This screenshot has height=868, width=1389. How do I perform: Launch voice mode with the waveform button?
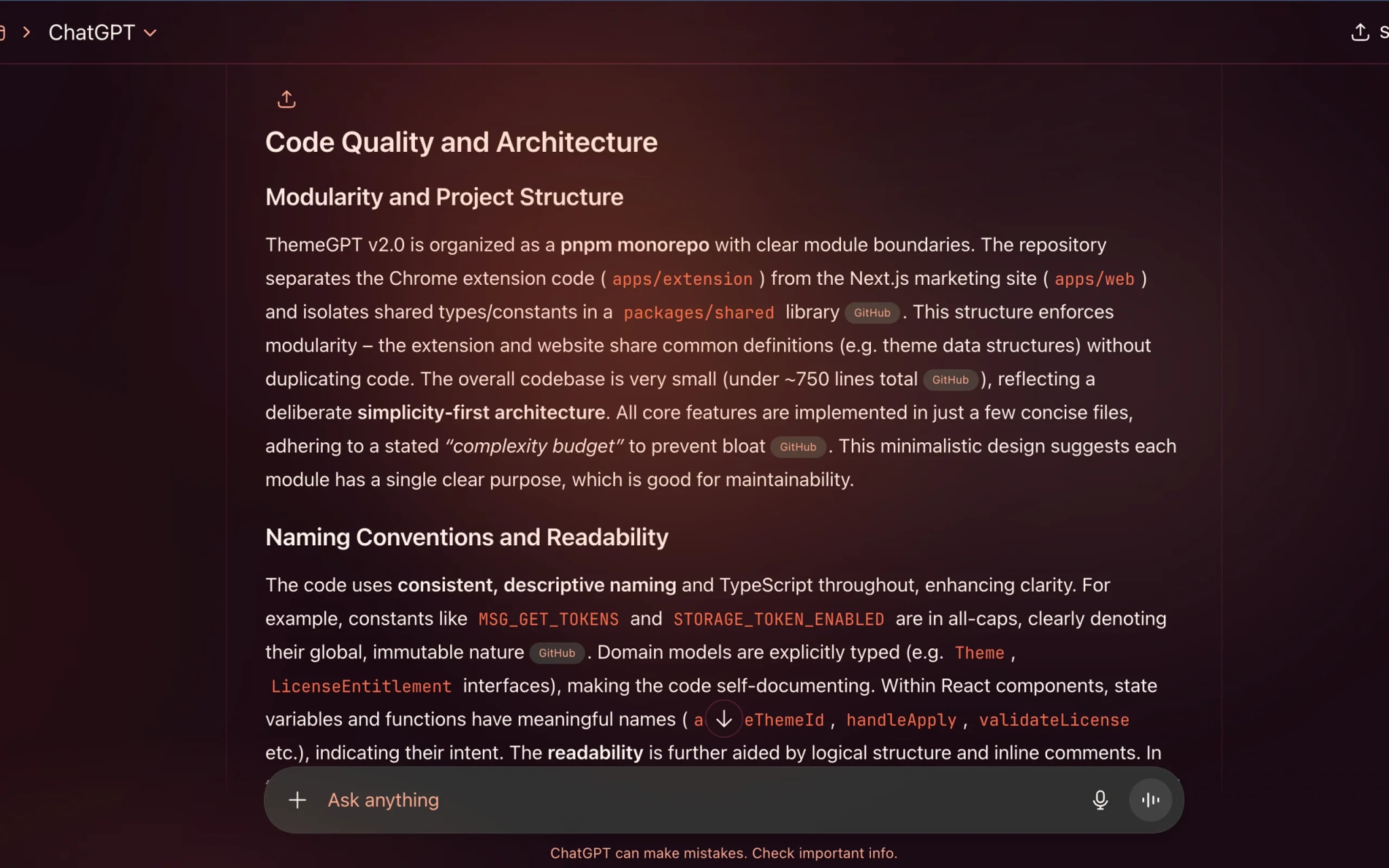point(1150,800)
